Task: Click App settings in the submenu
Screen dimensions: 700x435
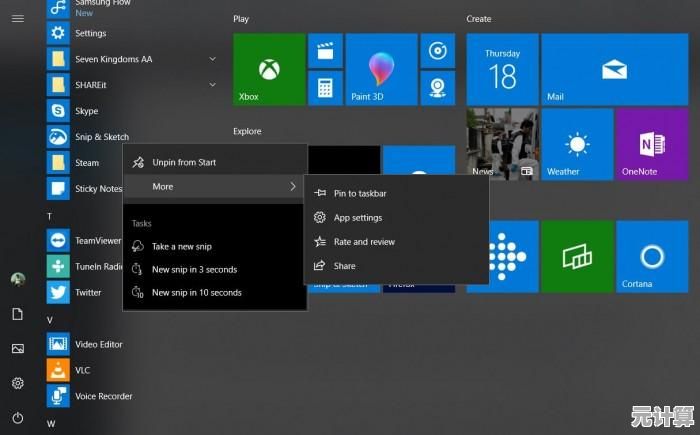Action: point(358,217)
